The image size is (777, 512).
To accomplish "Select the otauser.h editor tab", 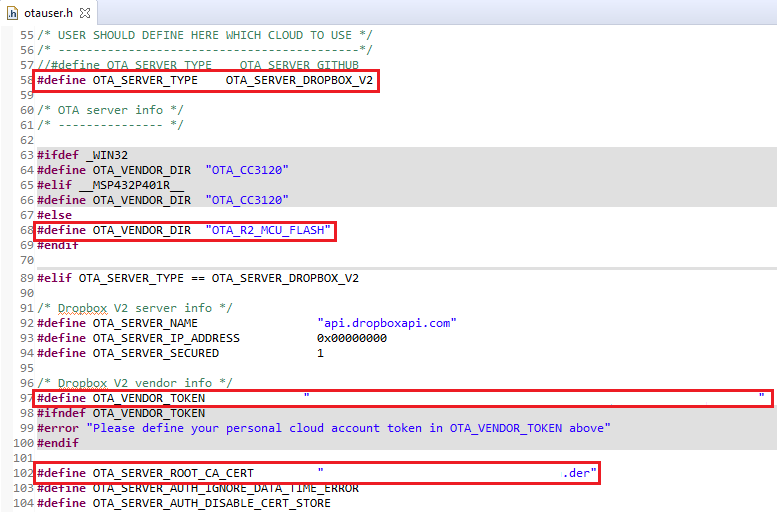I will click(49, 13).
